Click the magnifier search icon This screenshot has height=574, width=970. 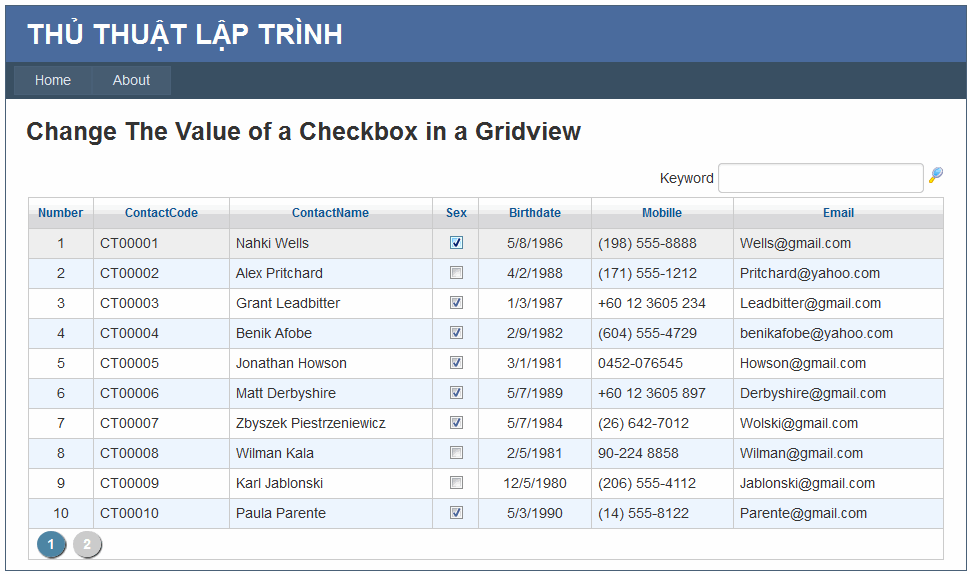(x=936, y=175)
